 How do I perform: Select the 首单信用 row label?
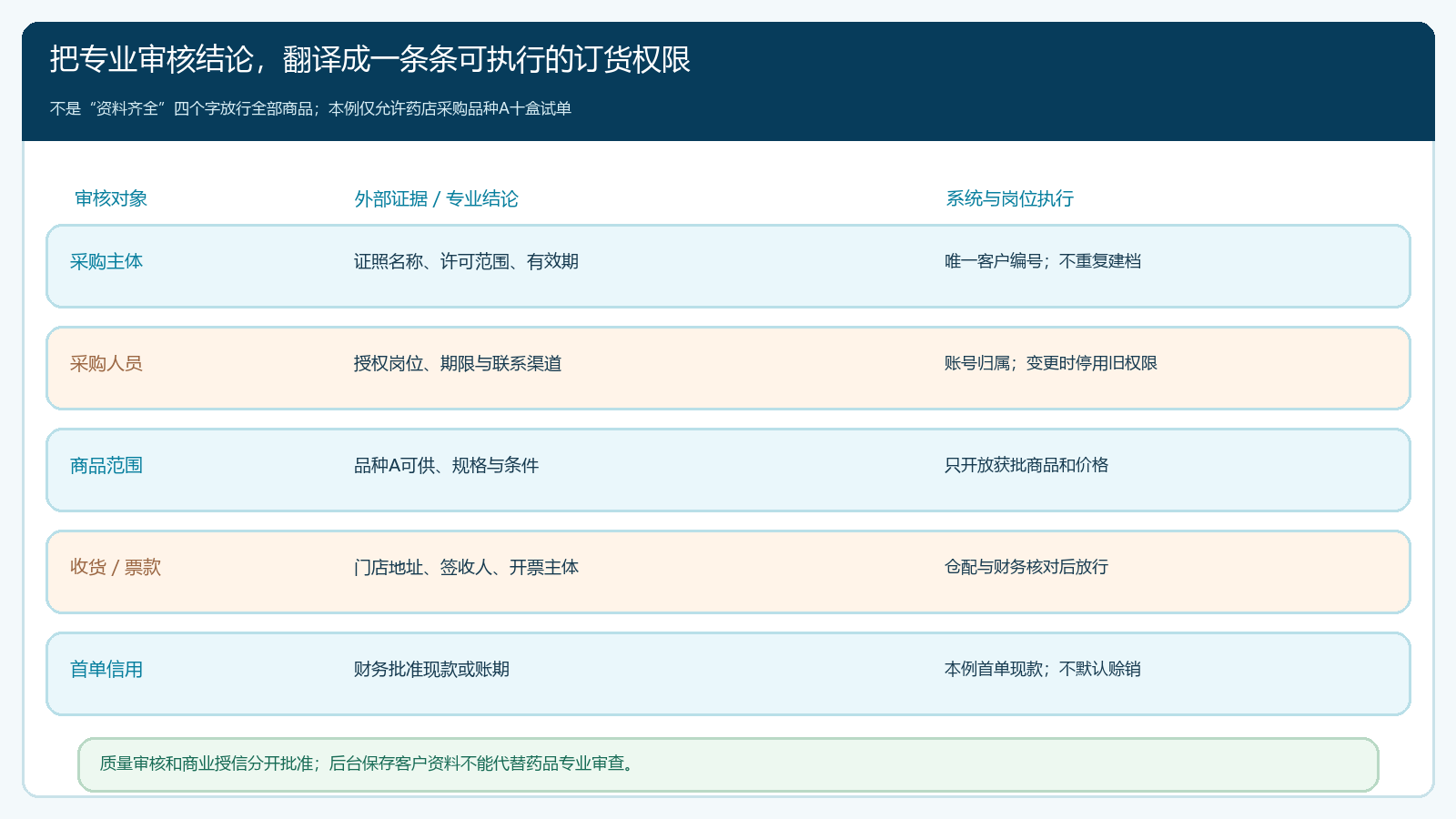point(106,669)
